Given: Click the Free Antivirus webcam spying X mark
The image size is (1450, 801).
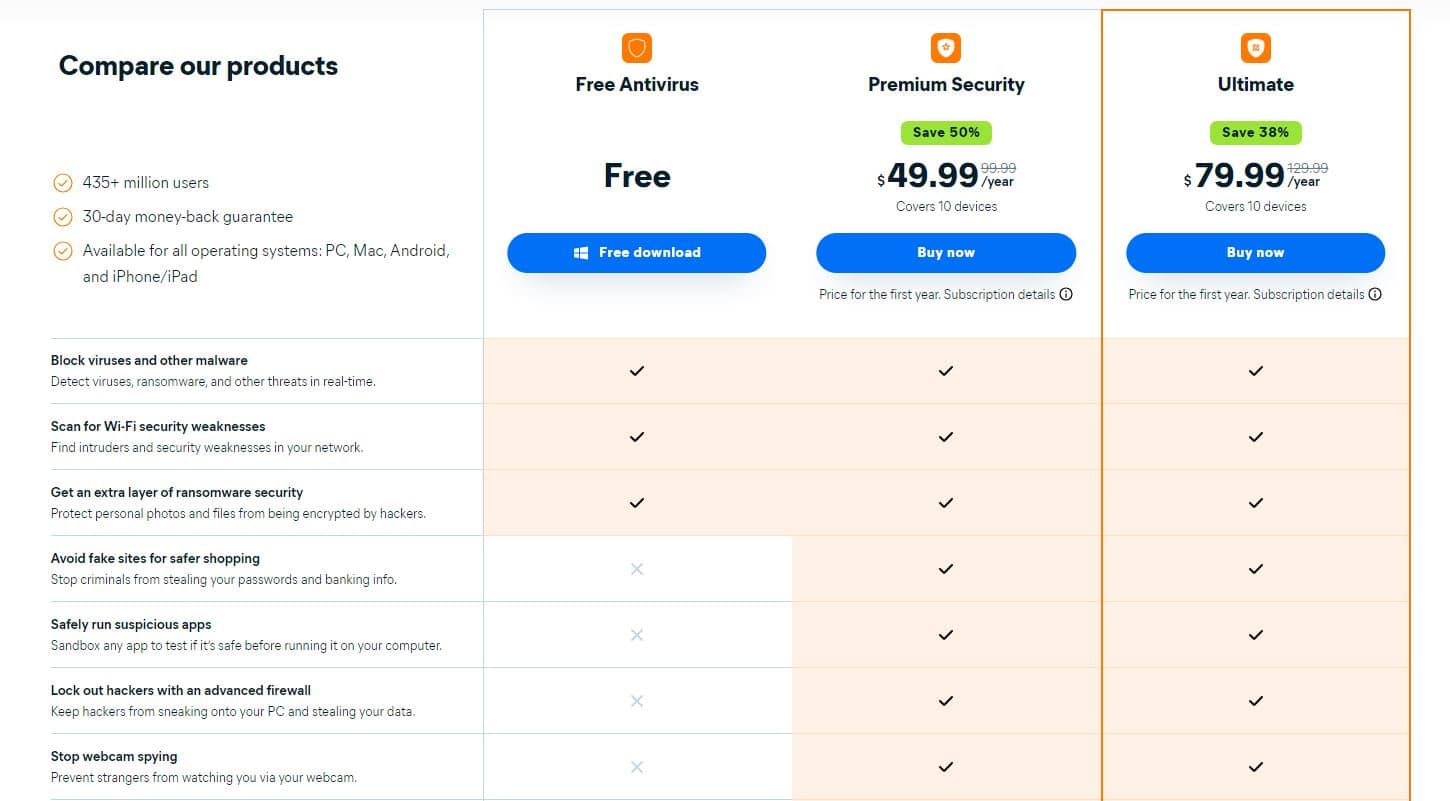Looking at the screenshot, I should [x=637, y=767].
